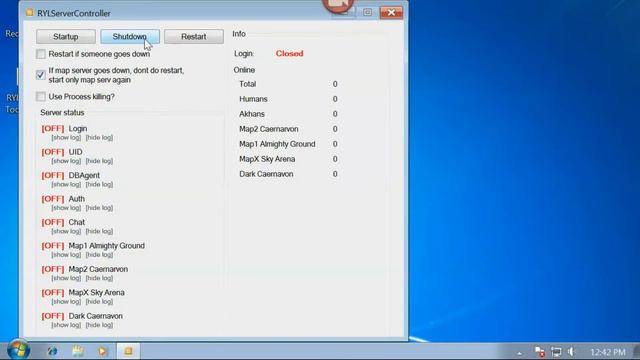Hide log for UID server
Screen dimensions: 640x360
pos(99,161)
